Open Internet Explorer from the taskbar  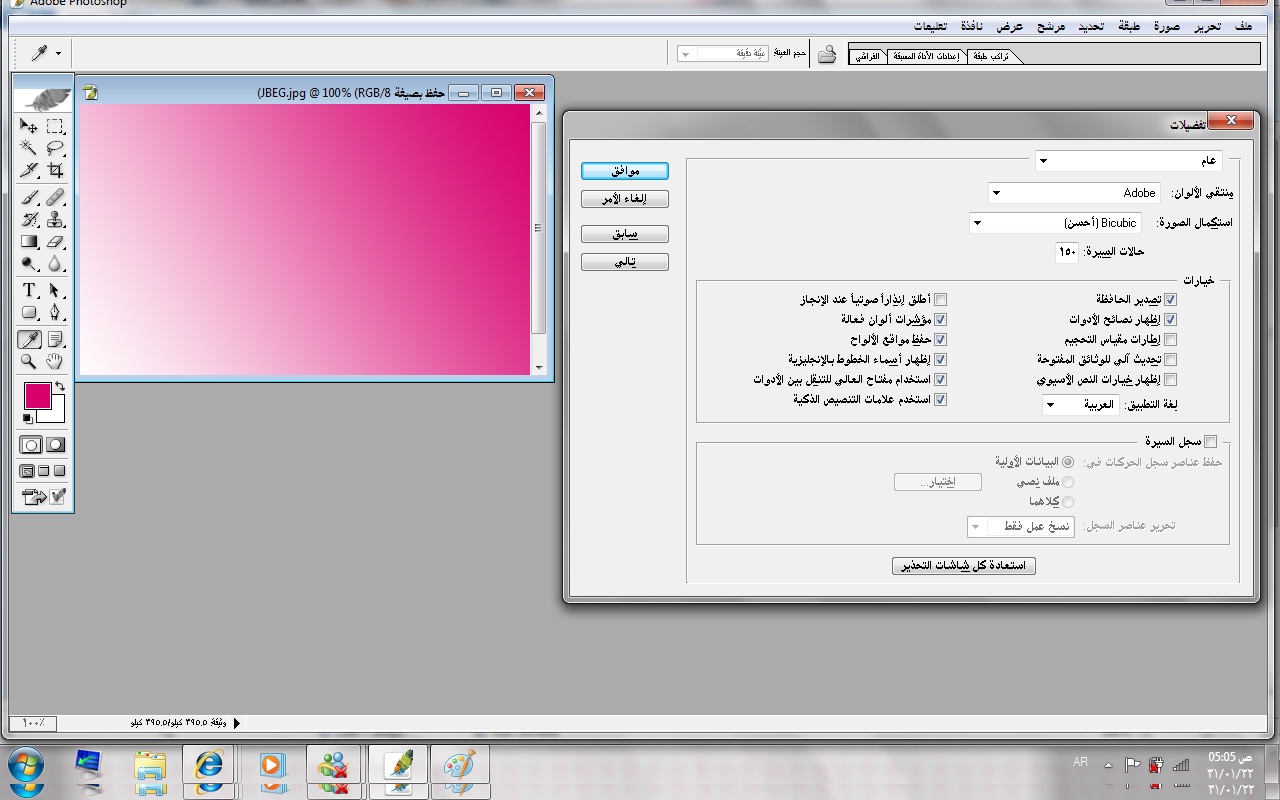tap(208, 767)
